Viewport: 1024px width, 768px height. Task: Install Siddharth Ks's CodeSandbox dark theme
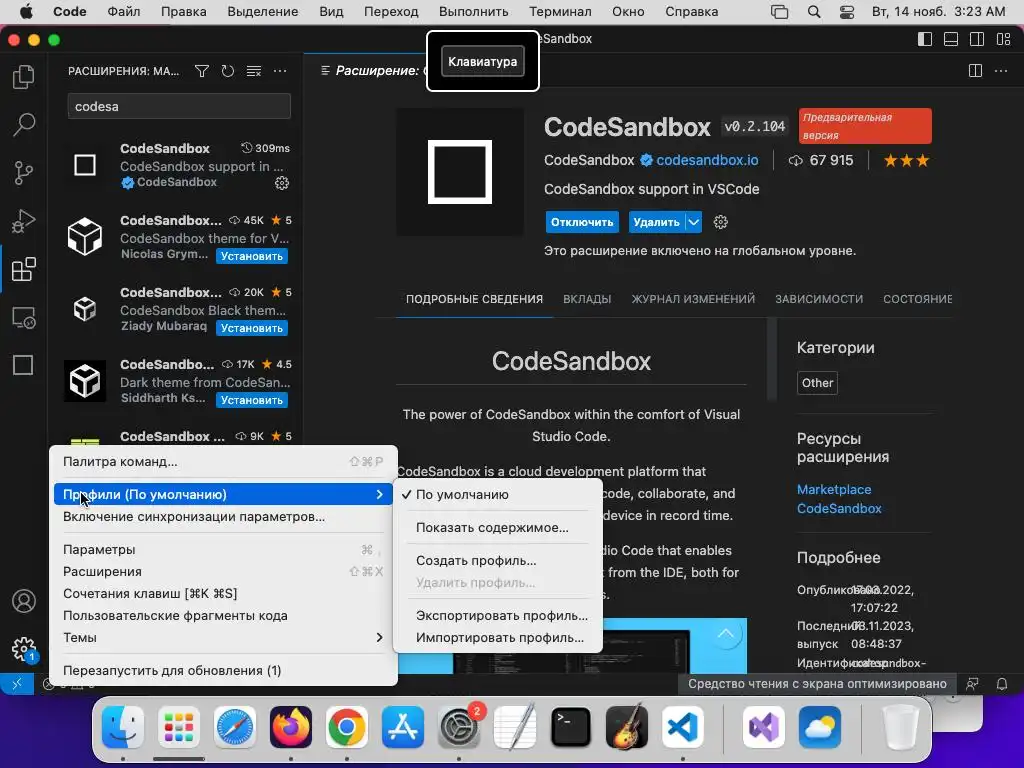(x=251, y=400)
